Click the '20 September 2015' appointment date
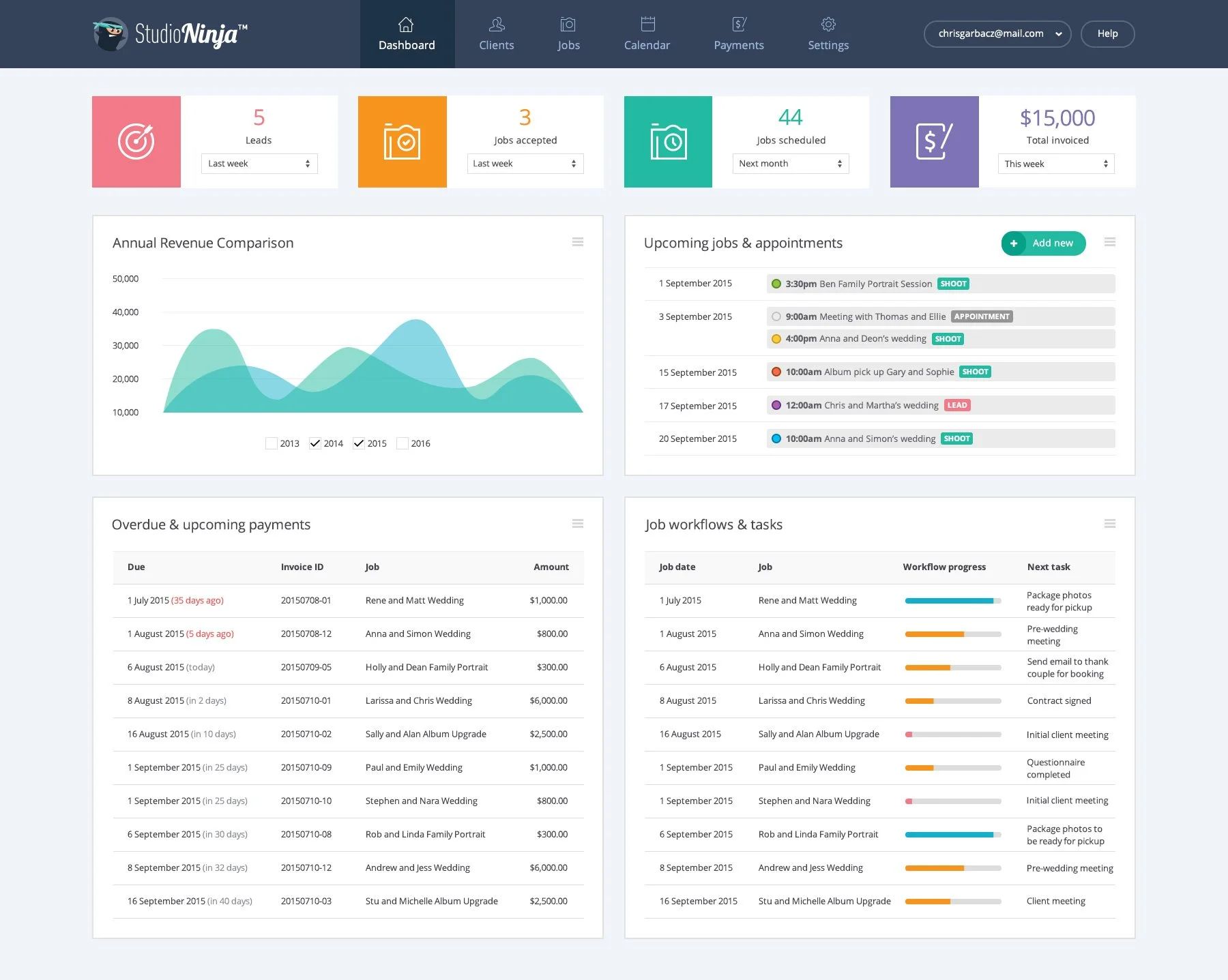 698,439
